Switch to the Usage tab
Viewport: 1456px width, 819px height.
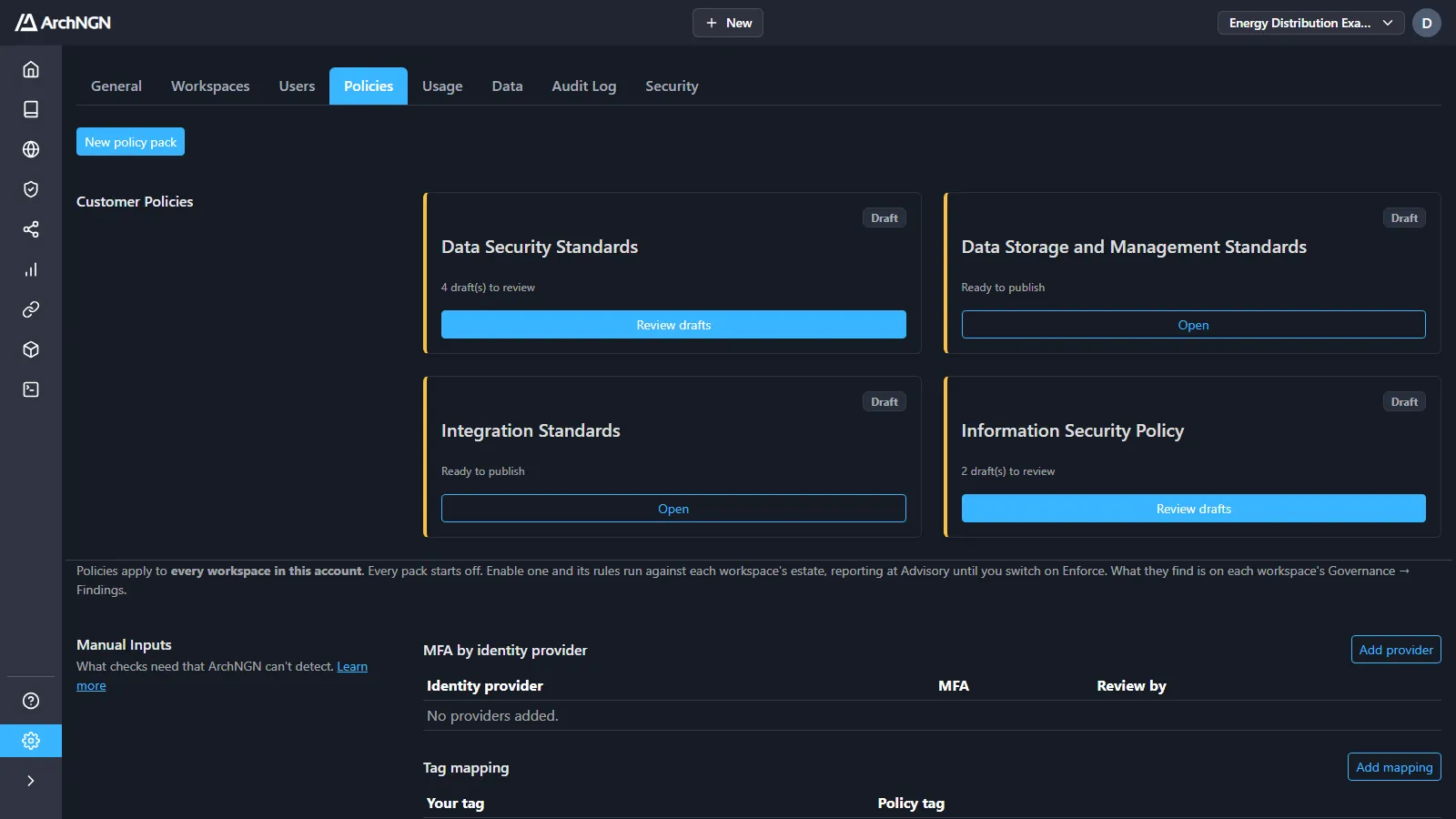pos(442,86)
